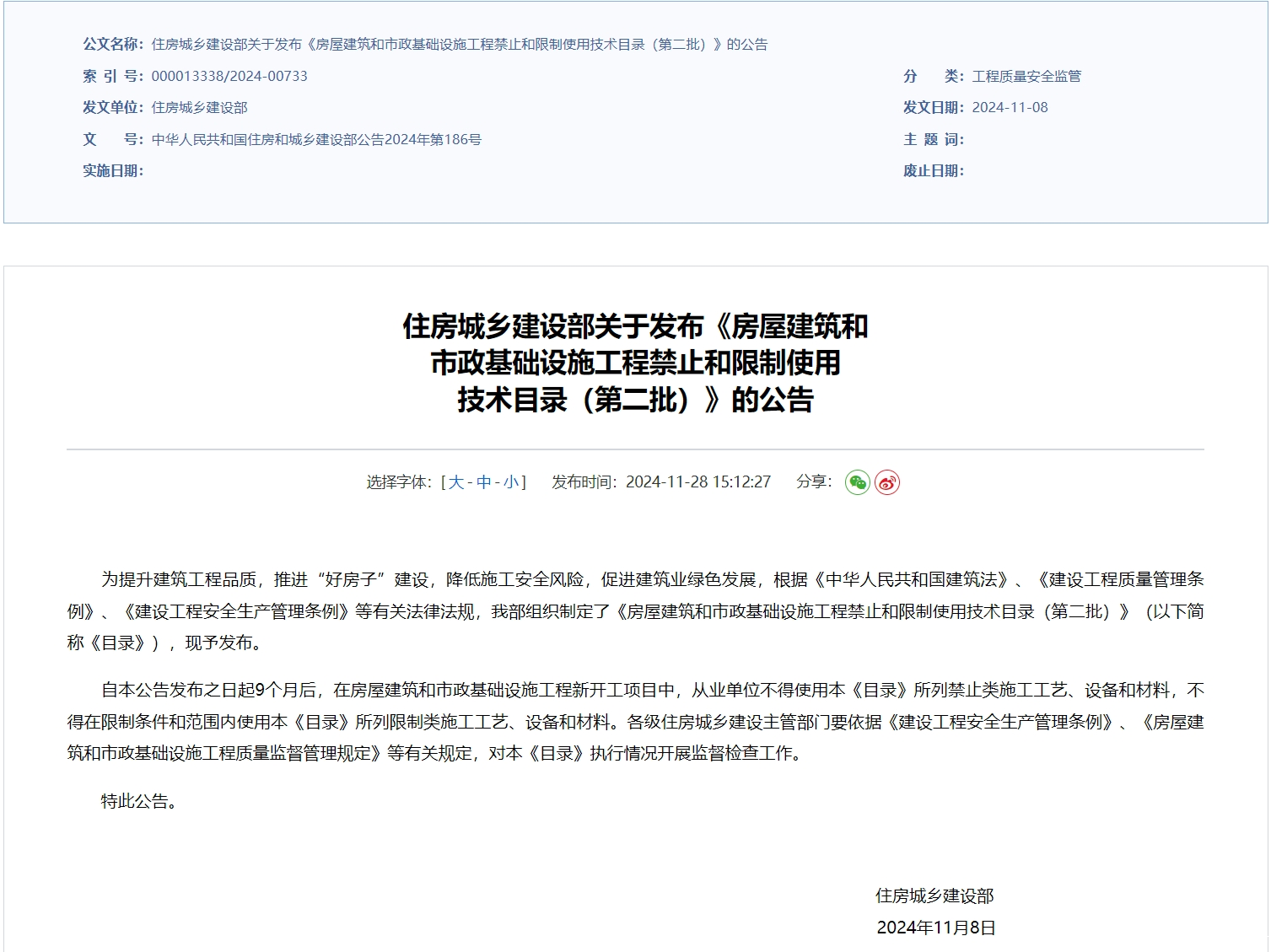Set font size to 小 (small)
The image size is (1271, 952).
pos(511,482)
